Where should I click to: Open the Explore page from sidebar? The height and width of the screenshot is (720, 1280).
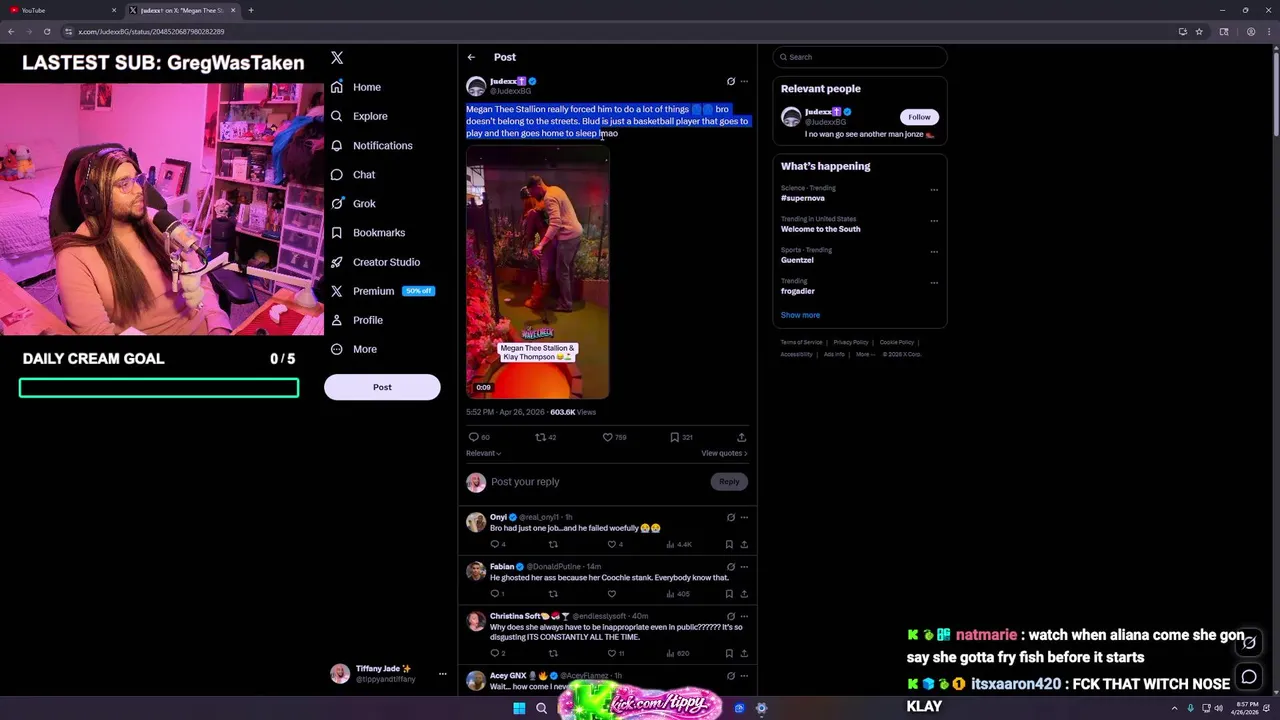tap(359, 116)
